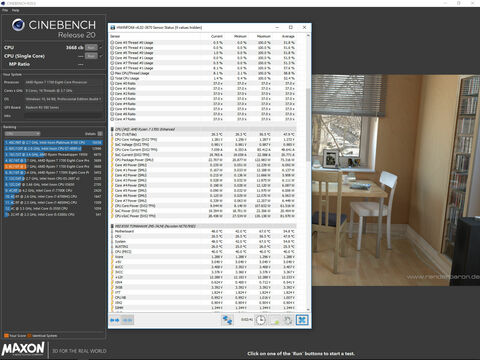Open the Cinebench File menu
Screen dimensions: 480x360
(x=5, y=10)
